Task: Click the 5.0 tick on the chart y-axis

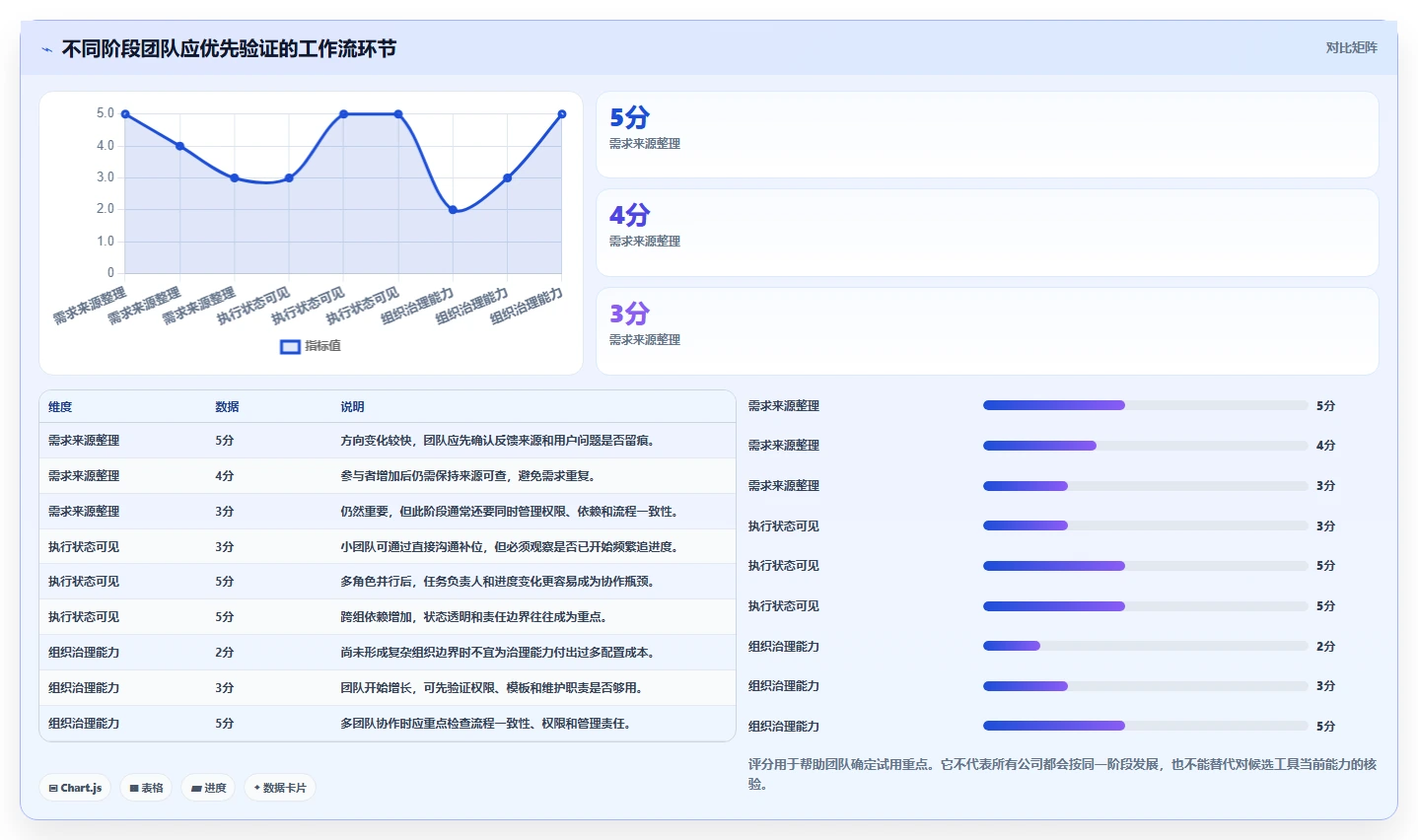Action: [x=106, y=113]
